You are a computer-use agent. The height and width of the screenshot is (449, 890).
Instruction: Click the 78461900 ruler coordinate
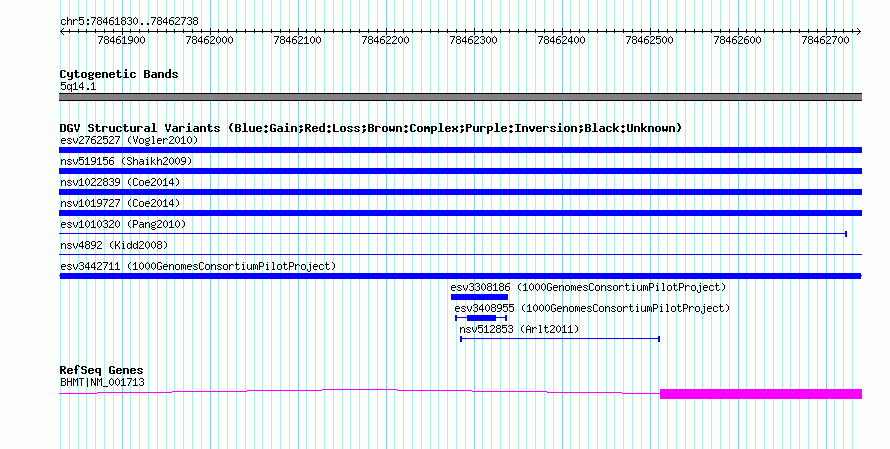click(121, 40)
